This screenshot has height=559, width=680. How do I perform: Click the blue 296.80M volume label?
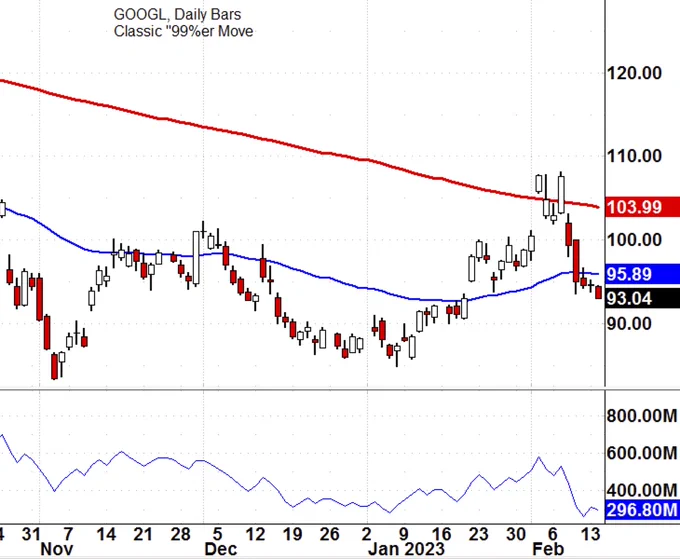(643, 510)
